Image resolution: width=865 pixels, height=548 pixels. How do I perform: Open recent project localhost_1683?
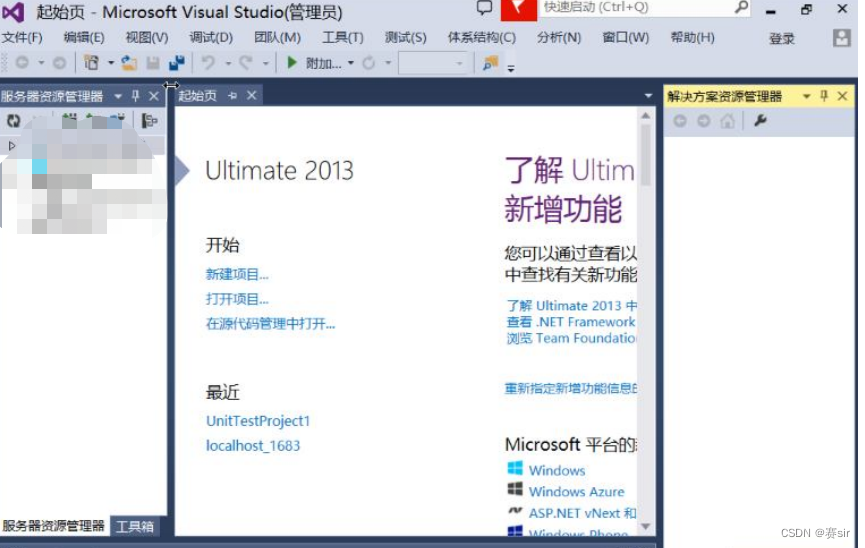(253, 445)
